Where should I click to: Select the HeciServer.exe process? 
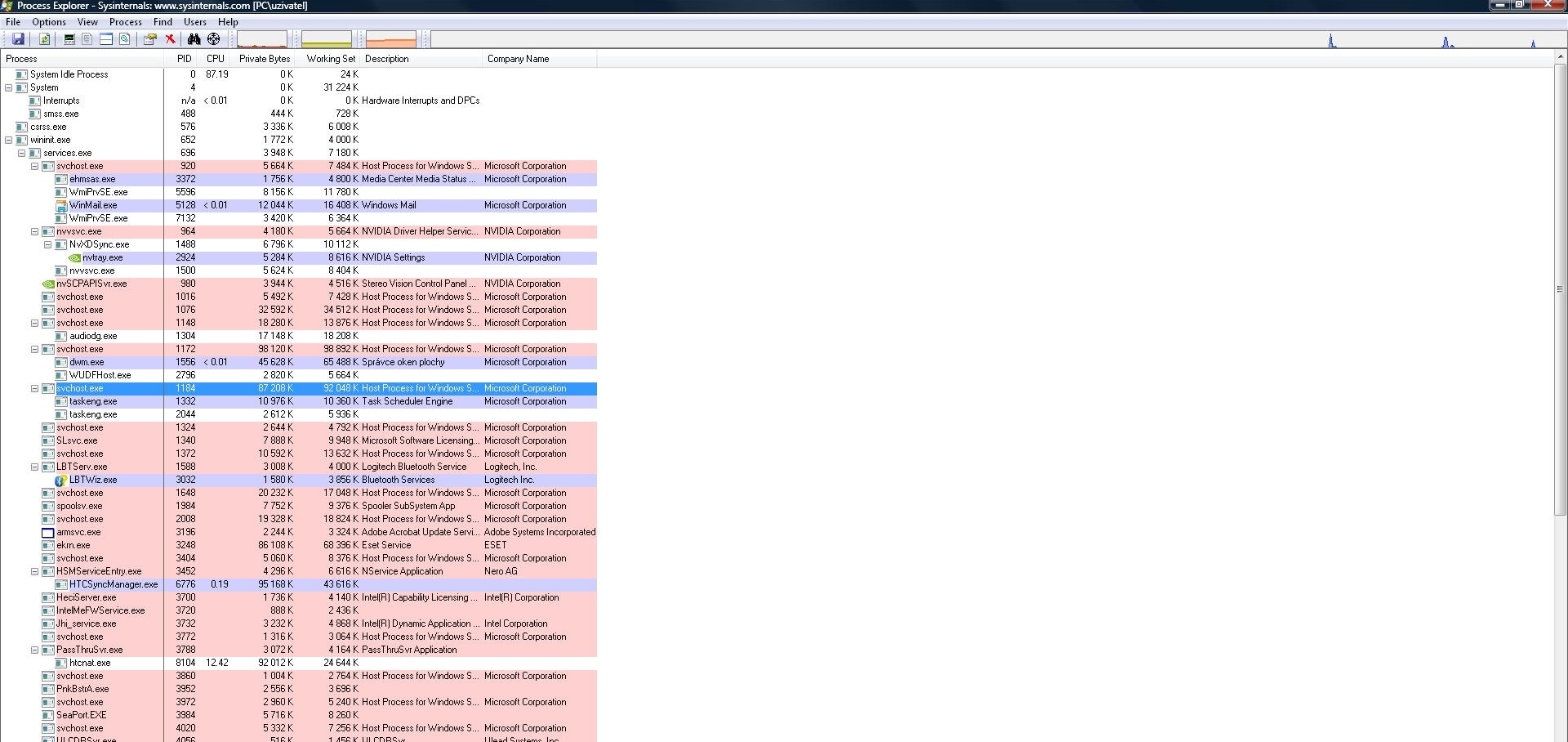coord(298,597)
